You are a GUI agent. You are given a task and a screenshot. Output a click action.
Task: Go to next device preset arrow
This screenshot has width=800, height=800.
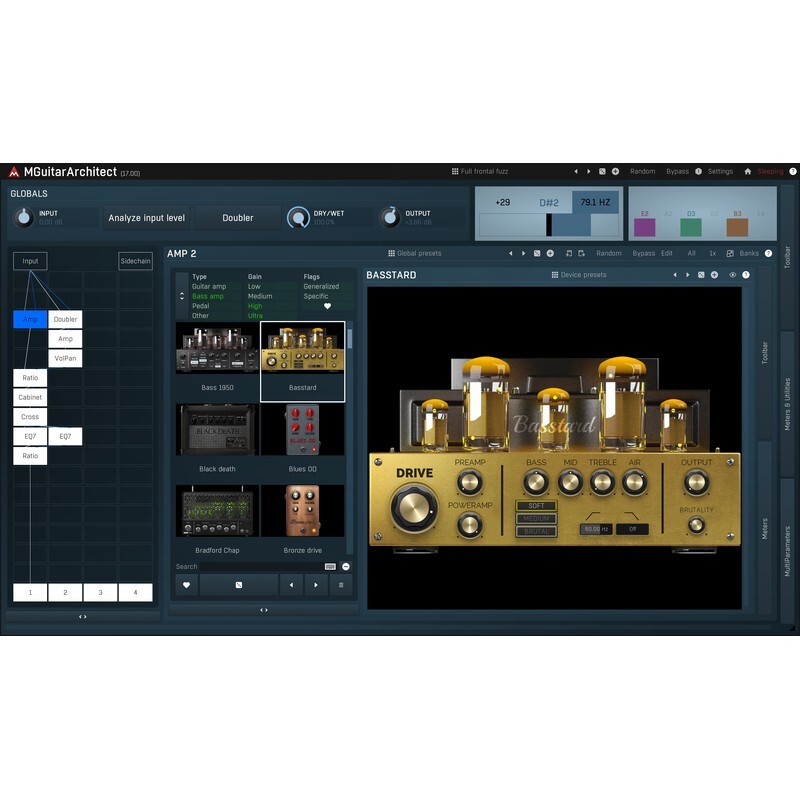click(687, 275)
